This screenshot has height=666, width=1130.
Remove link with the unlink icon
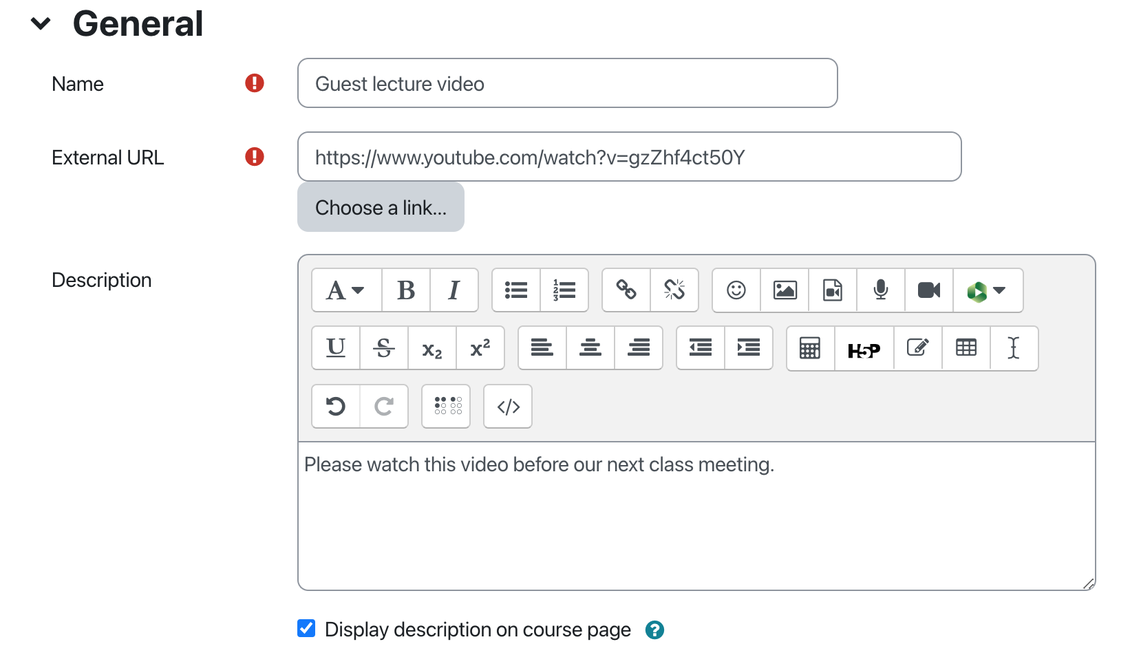(x=675, y=290)
